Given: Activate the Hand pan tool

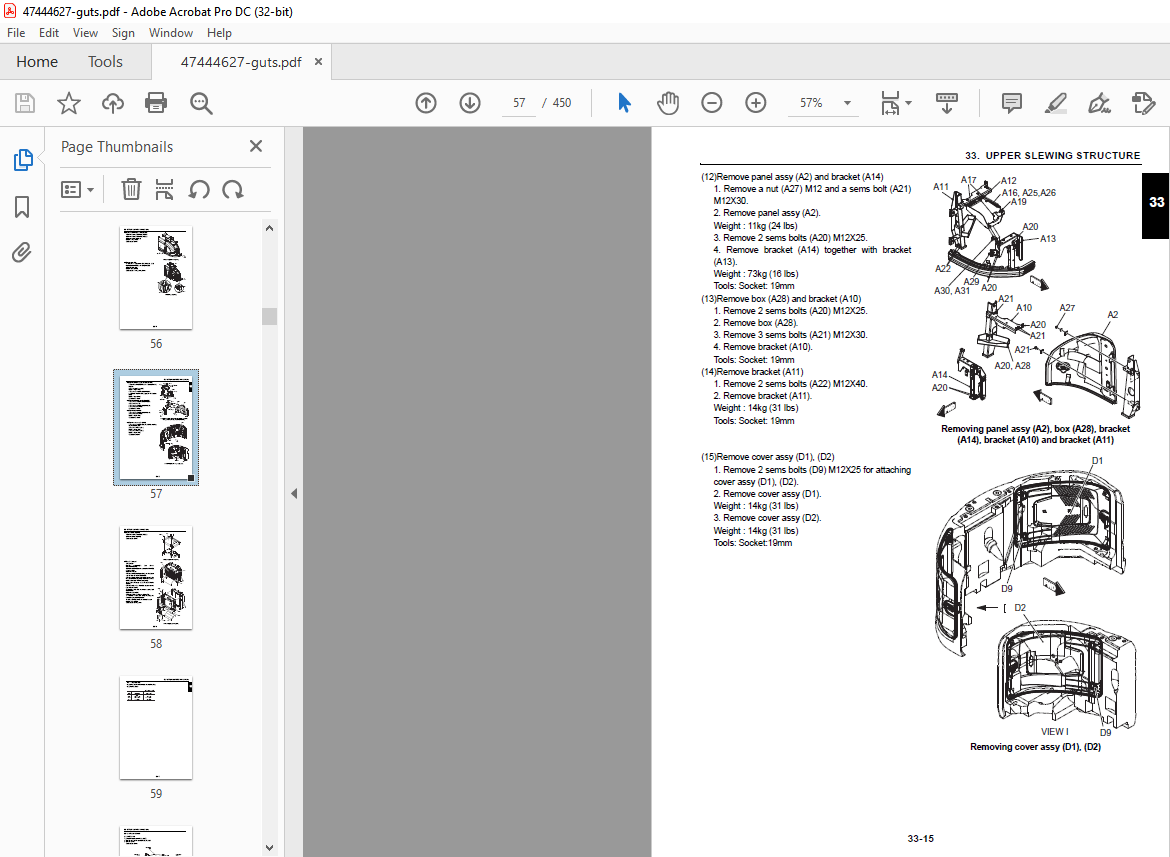Looking at the screenshot, I should point(668,103).
